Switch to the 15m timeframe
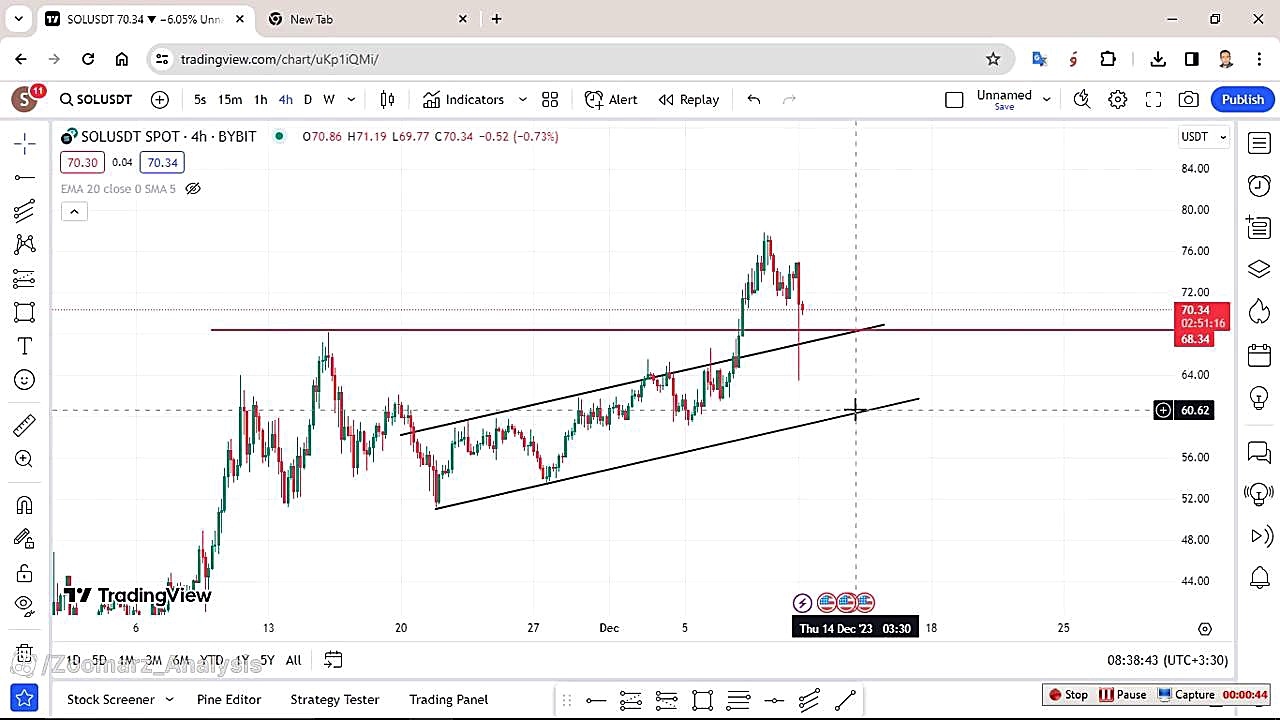The width and height of the screenshot is (1280, 720). (x=230, y=99)
